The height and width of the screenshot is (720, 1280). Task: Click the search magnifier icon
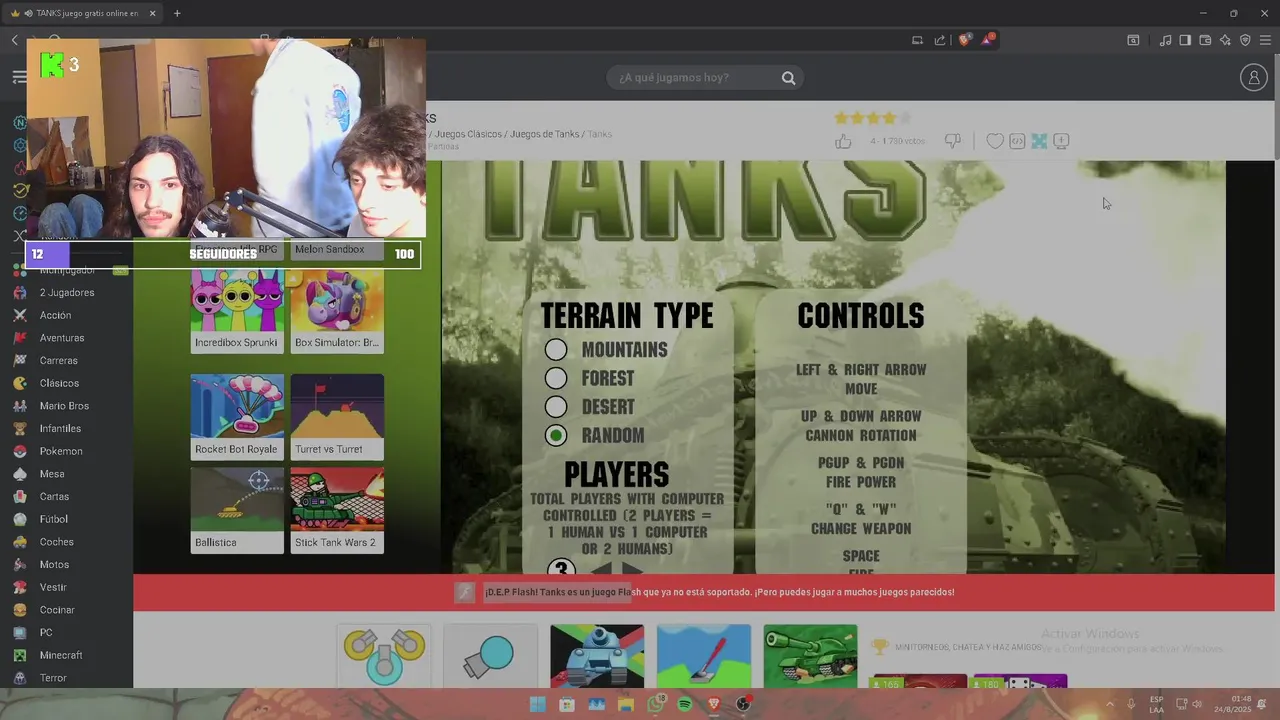click(x=788, y=78)
